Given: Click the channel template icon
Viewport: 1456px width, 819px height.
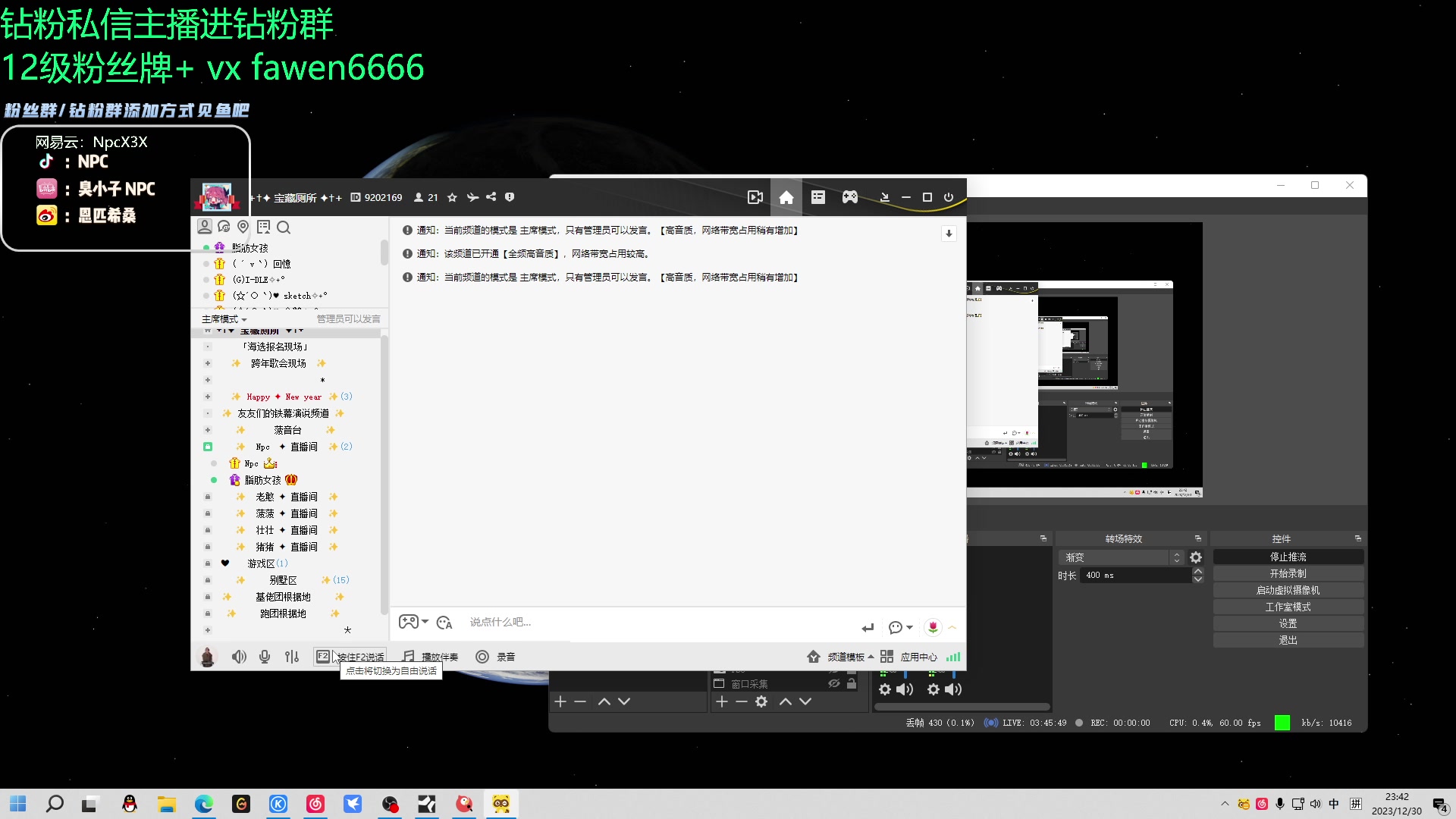Looking at the screenshot, I should pos(813,656).
